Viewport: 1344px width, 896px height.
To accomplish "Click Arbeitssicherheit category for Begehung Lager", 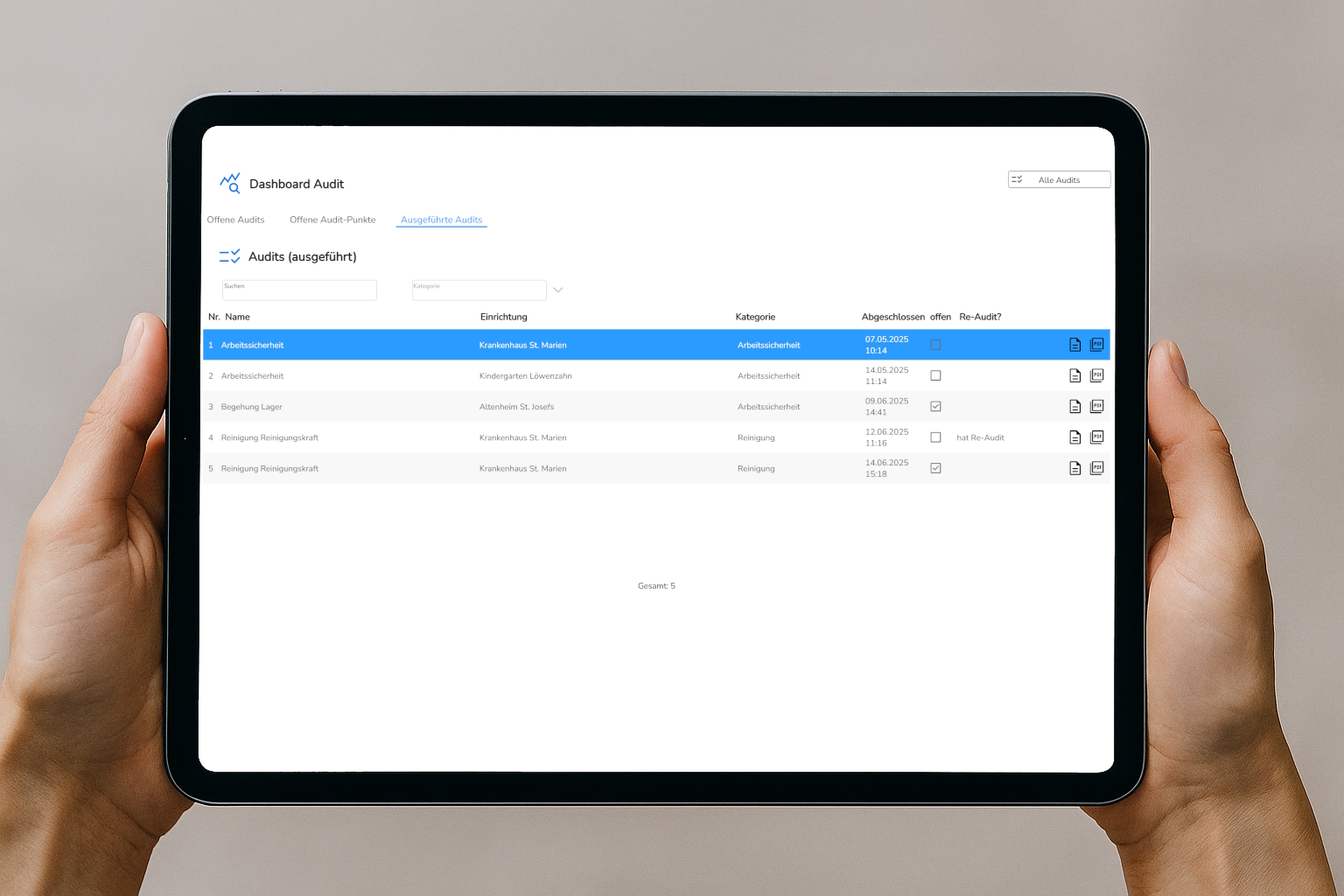I will (x=768, y=406).
